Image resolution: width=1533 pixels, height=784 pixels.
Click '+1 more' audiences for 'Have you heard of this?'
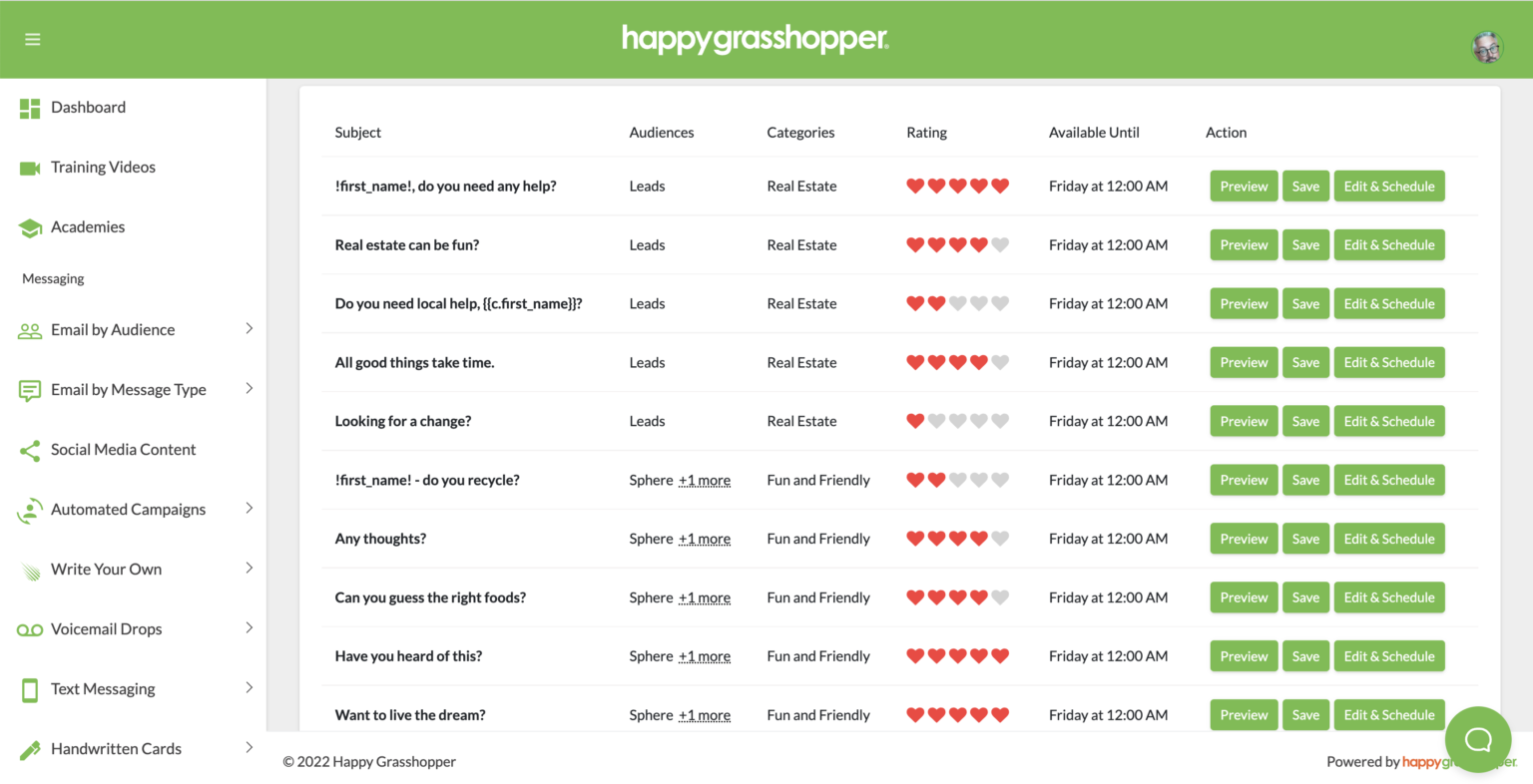[705, 656]
